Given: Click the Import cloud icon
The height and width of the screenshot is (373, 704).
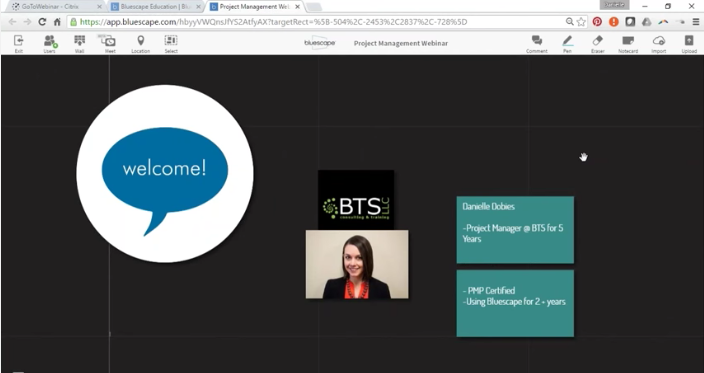Looking at the screenshot, I should coord(659,41).
